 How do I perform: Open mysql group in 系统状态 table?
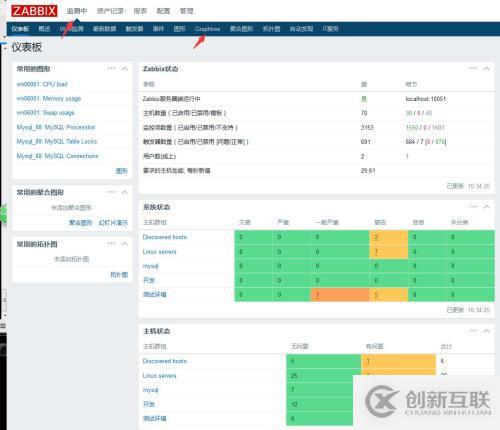[x=151, y=266]
